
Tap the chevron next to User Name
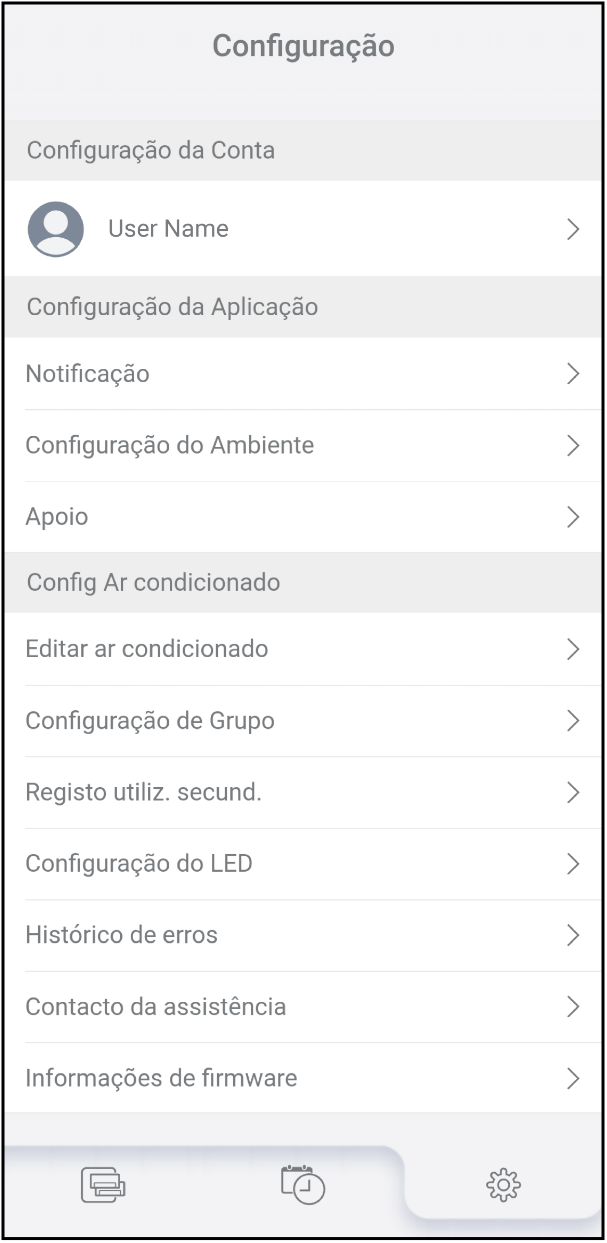click(573, 229)
